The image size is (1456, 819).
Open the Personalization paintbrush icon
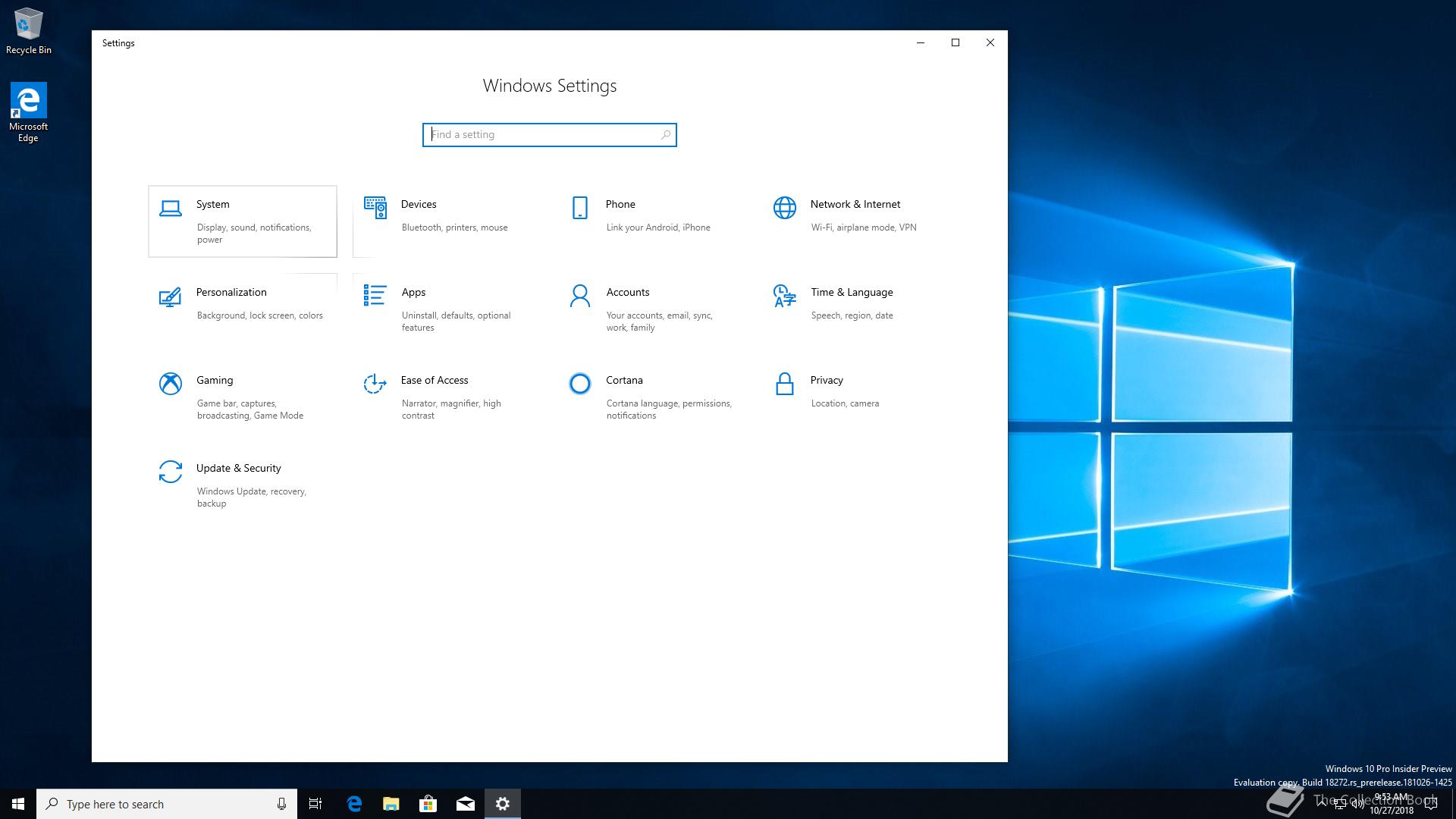tap(171, 297)
